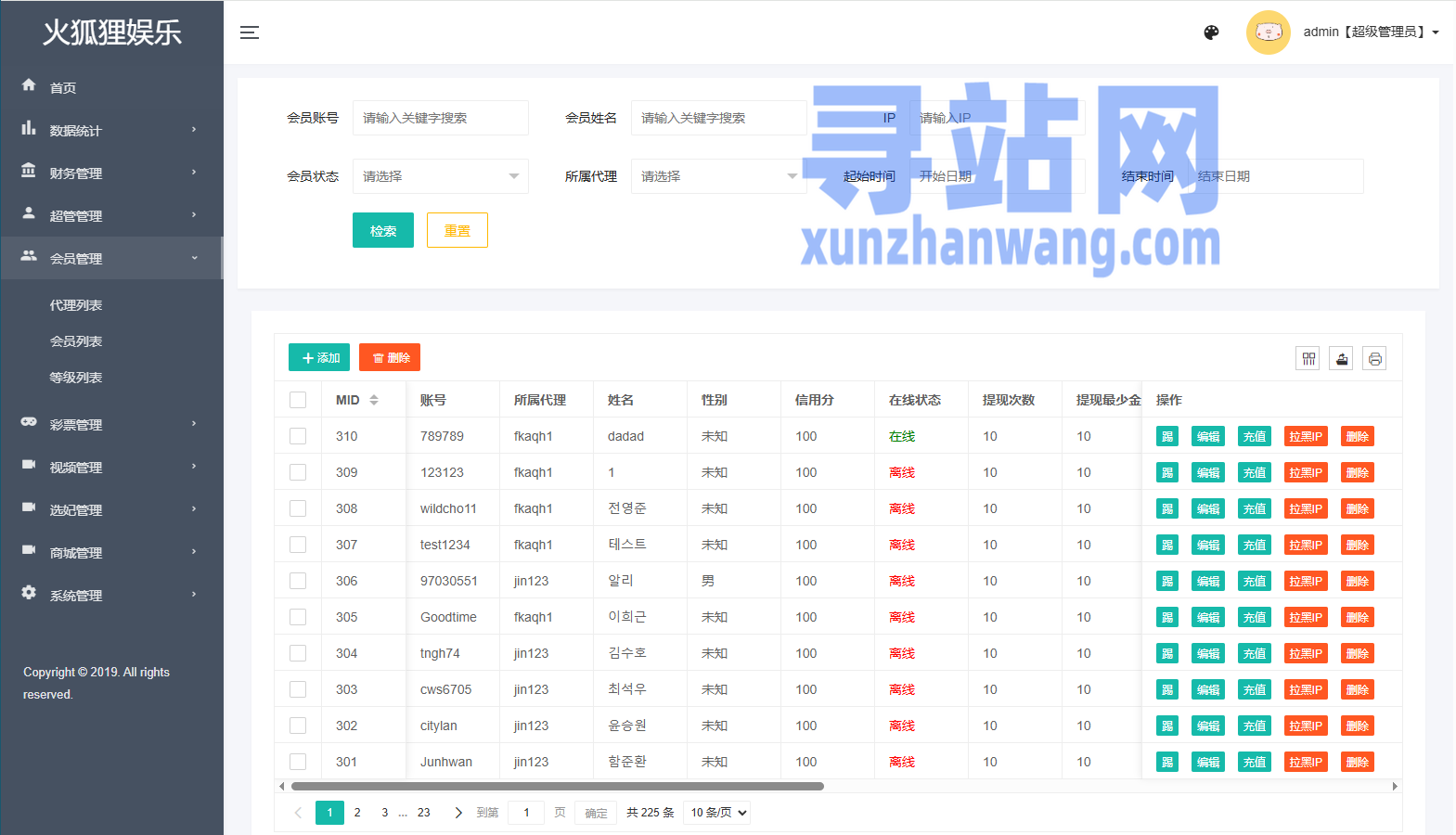Image resolution: width=1456 pixels, height=835 pixels.
Task: Toggle the sidebar collapse hamburger icon
Action: pyautogui.click(x=249, y=32)
